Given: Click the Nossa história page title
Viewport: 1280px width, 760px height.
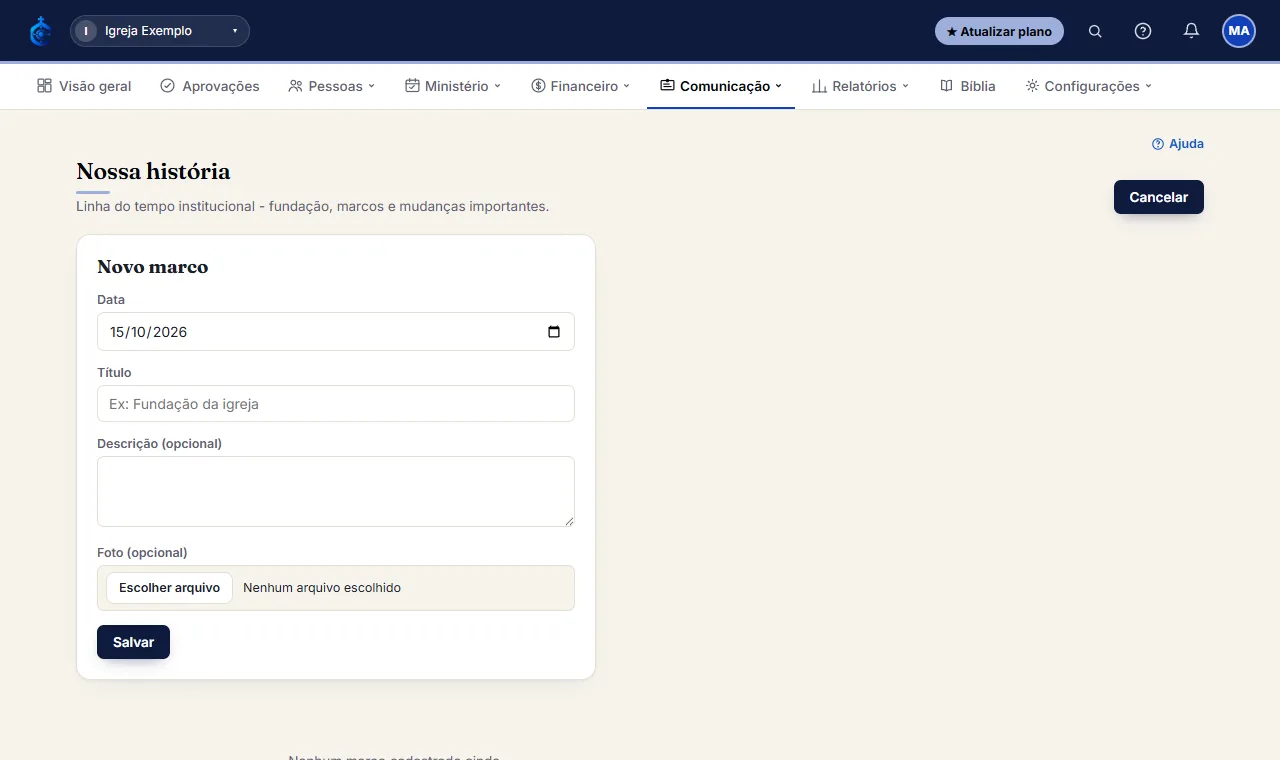Looking at the screenshot, I should 153,171.
